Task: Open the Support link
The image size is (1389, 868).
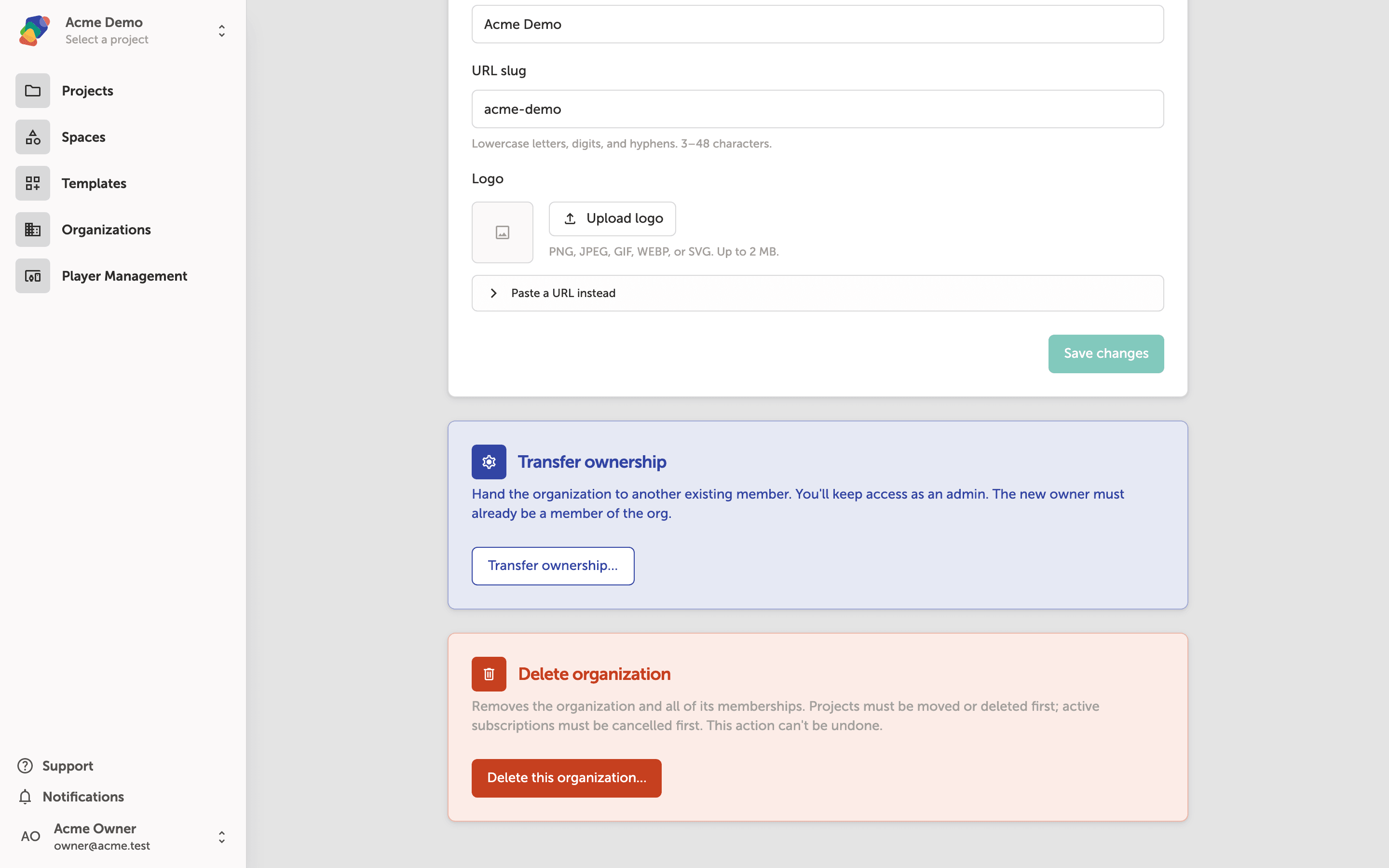Action: pyautogui.click(x=68, y=766)
